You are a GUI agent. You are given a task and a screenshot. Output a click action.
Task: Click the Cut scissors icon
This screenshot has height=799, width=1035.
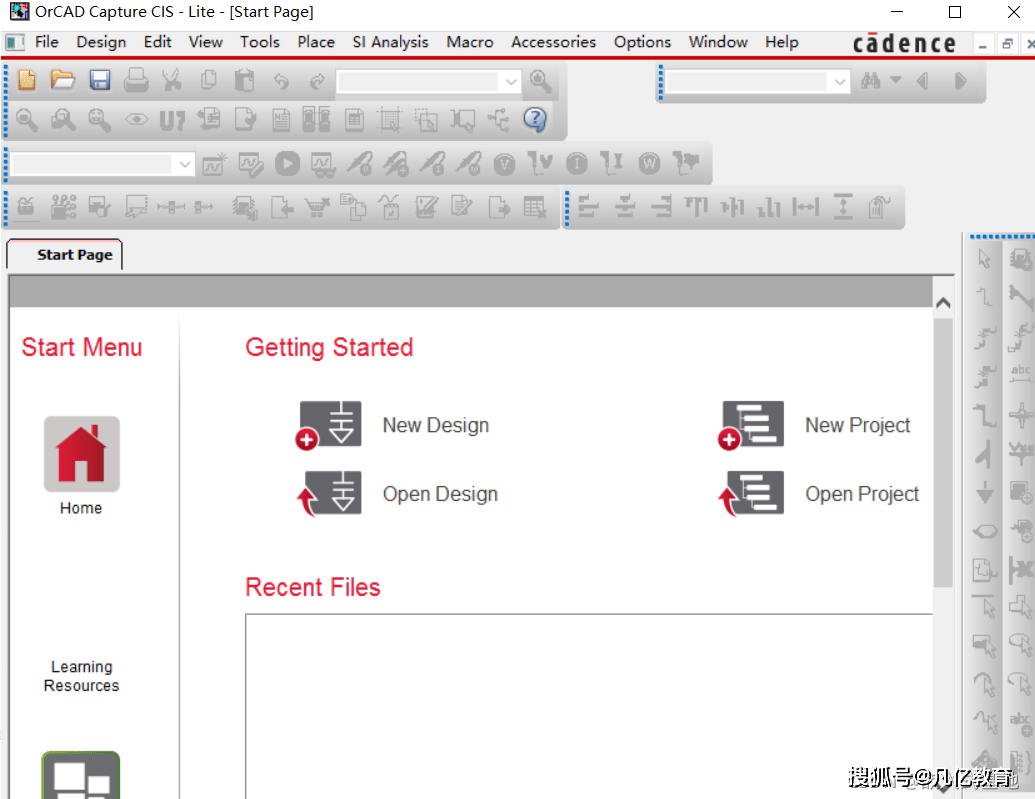pyautogui.click(x=172, y=81)
